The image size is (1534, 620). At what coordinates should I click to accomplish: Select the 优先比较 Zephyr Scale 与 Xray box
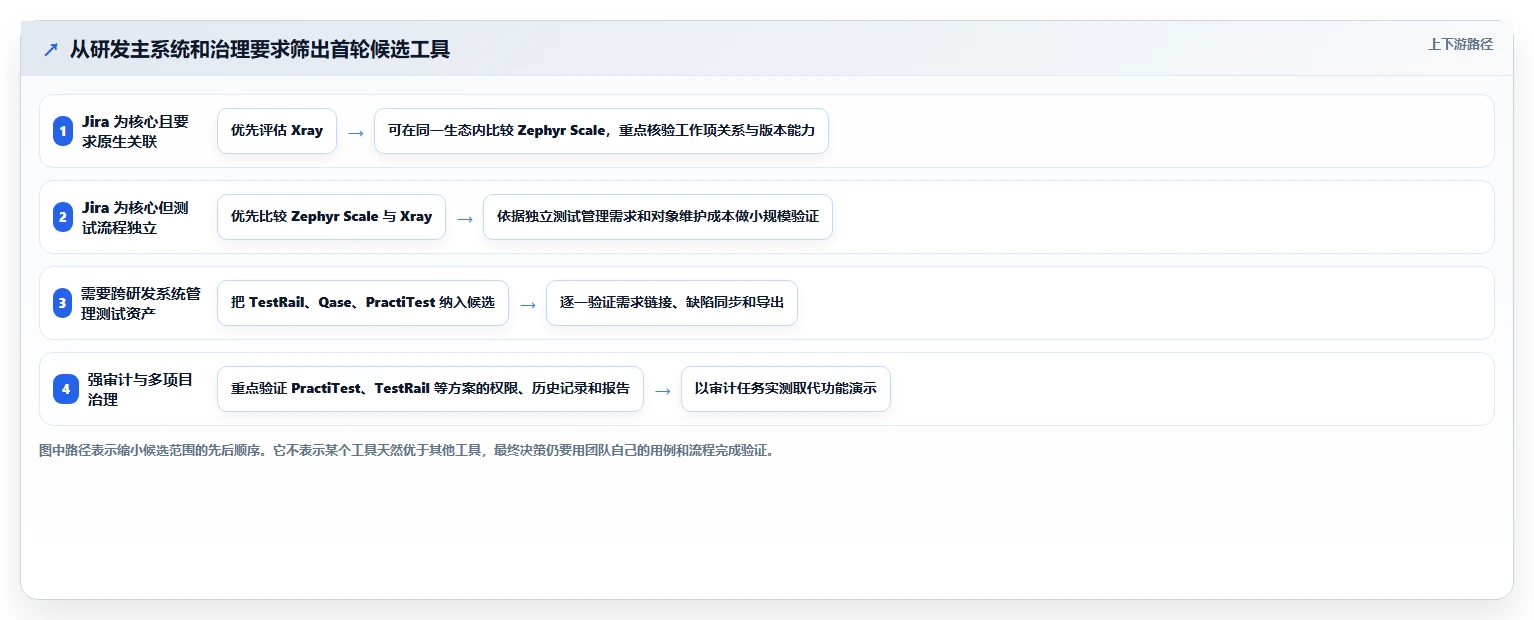coord(331,217)
